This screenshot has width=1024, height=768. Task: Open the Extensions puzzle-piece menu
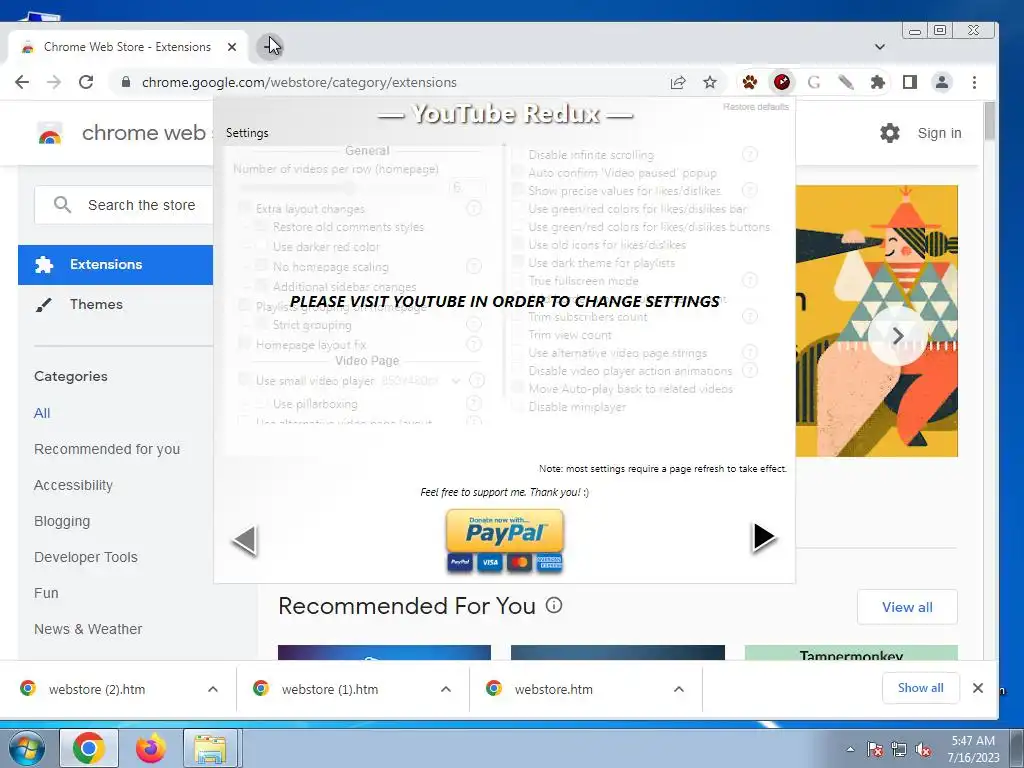tap(878, 82)
